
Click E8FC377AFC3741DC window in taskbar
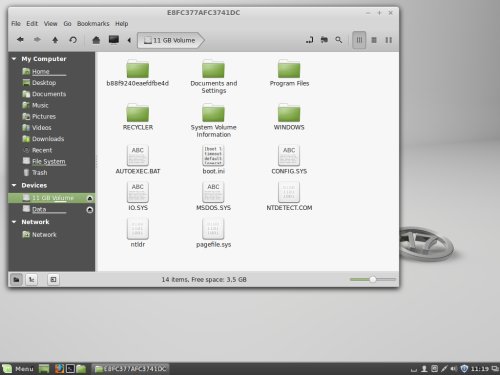[x=130, y=369]
